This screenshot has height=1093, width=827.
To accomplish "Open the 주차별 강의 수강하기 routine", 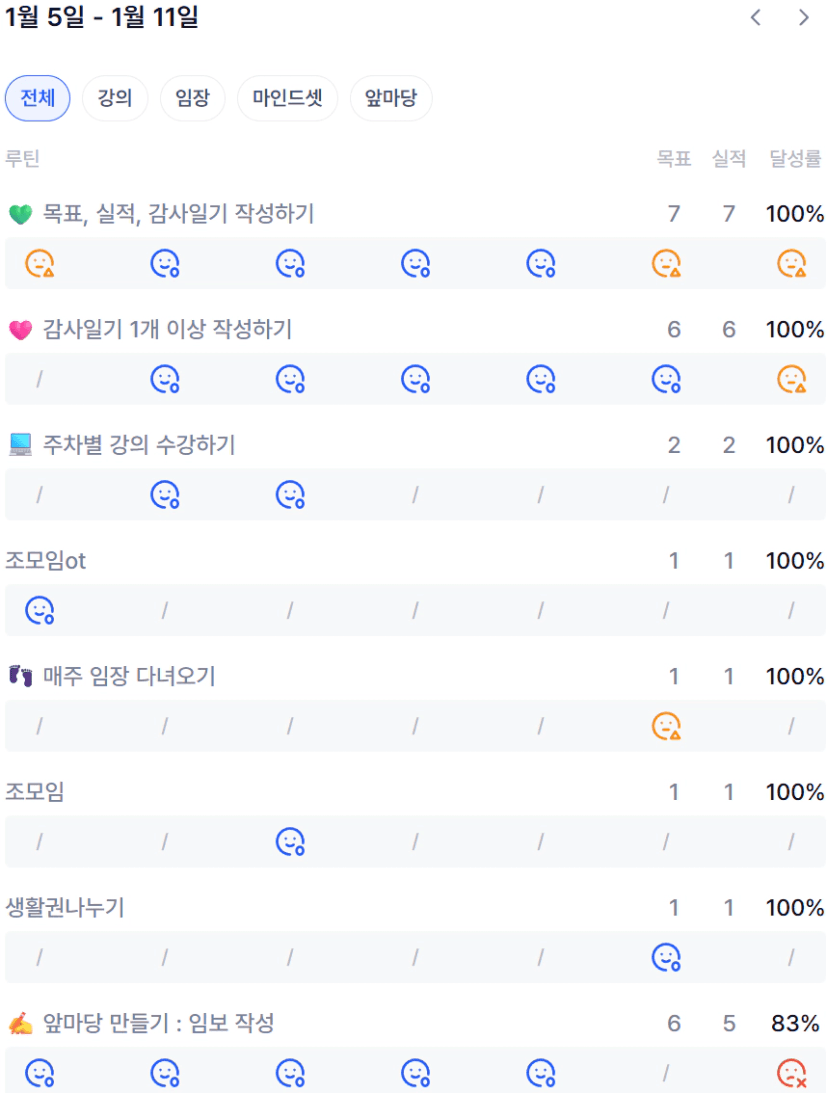I will pyautogui.click(x=139, y=445).
